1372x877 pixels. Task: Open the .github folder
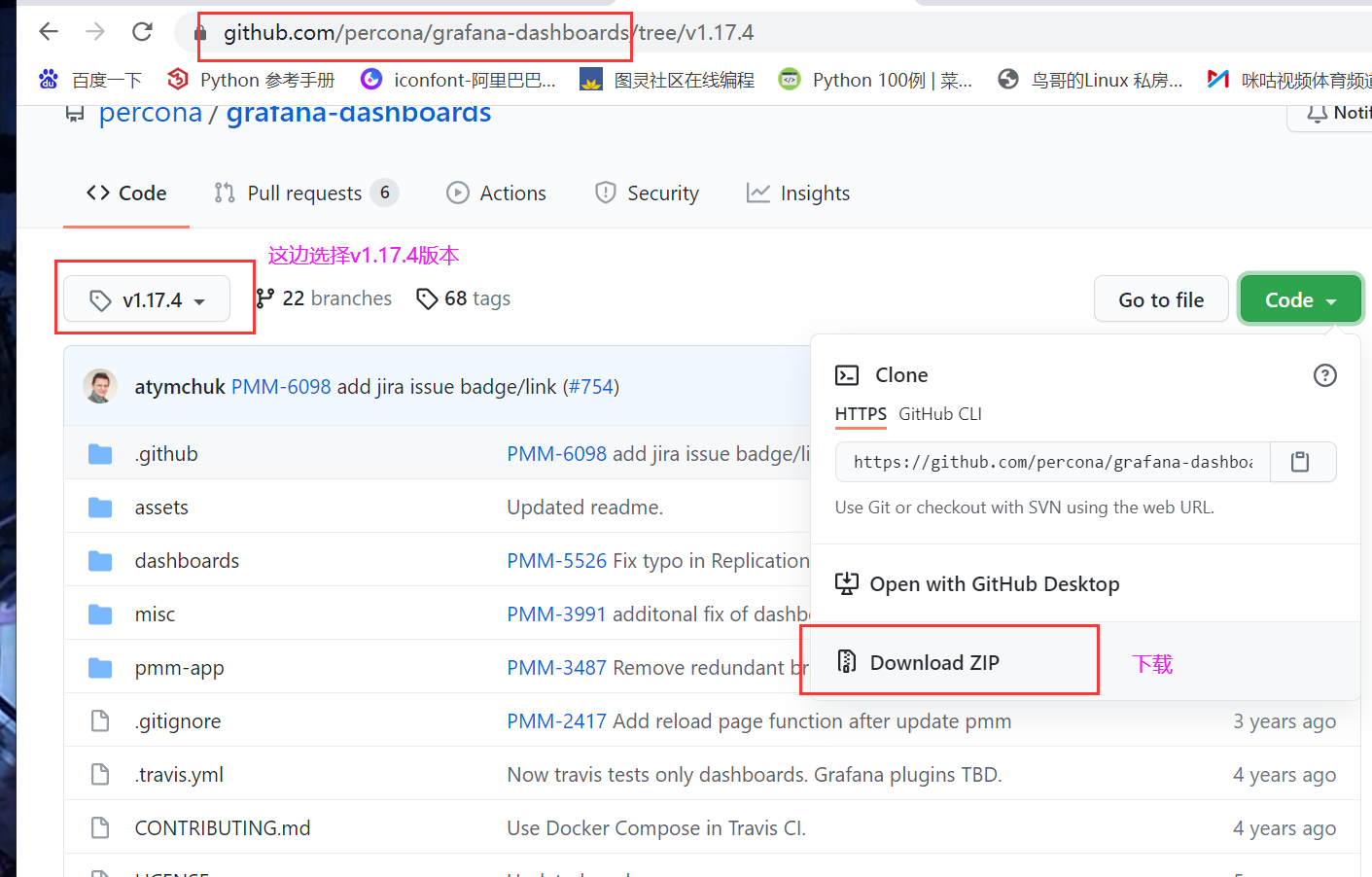(x=166, y=454)
